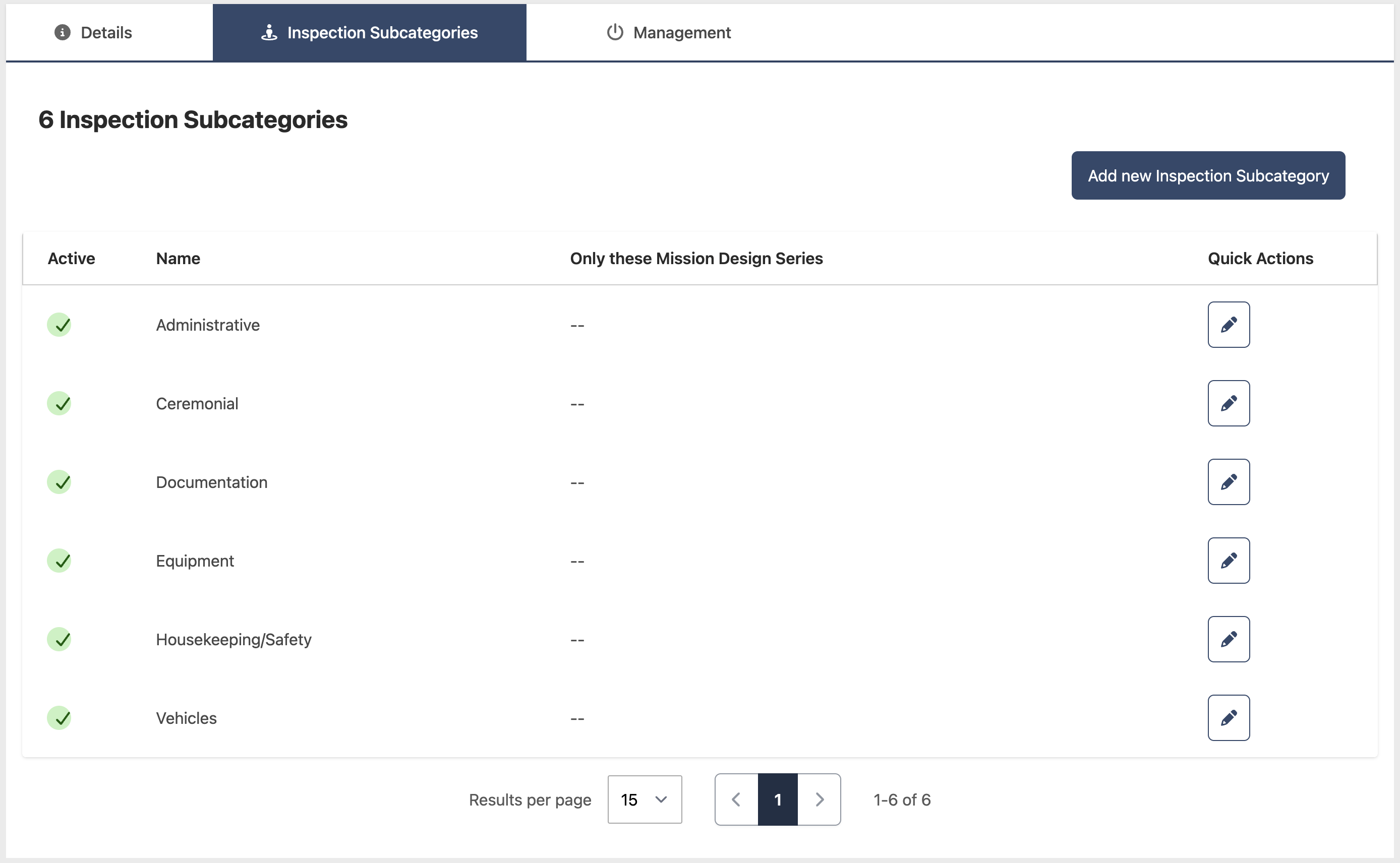Image resolution: width=1400 pixels, height=863 pixels.
Task: Open the Results per page dropdown
Action: pos(645,799)
